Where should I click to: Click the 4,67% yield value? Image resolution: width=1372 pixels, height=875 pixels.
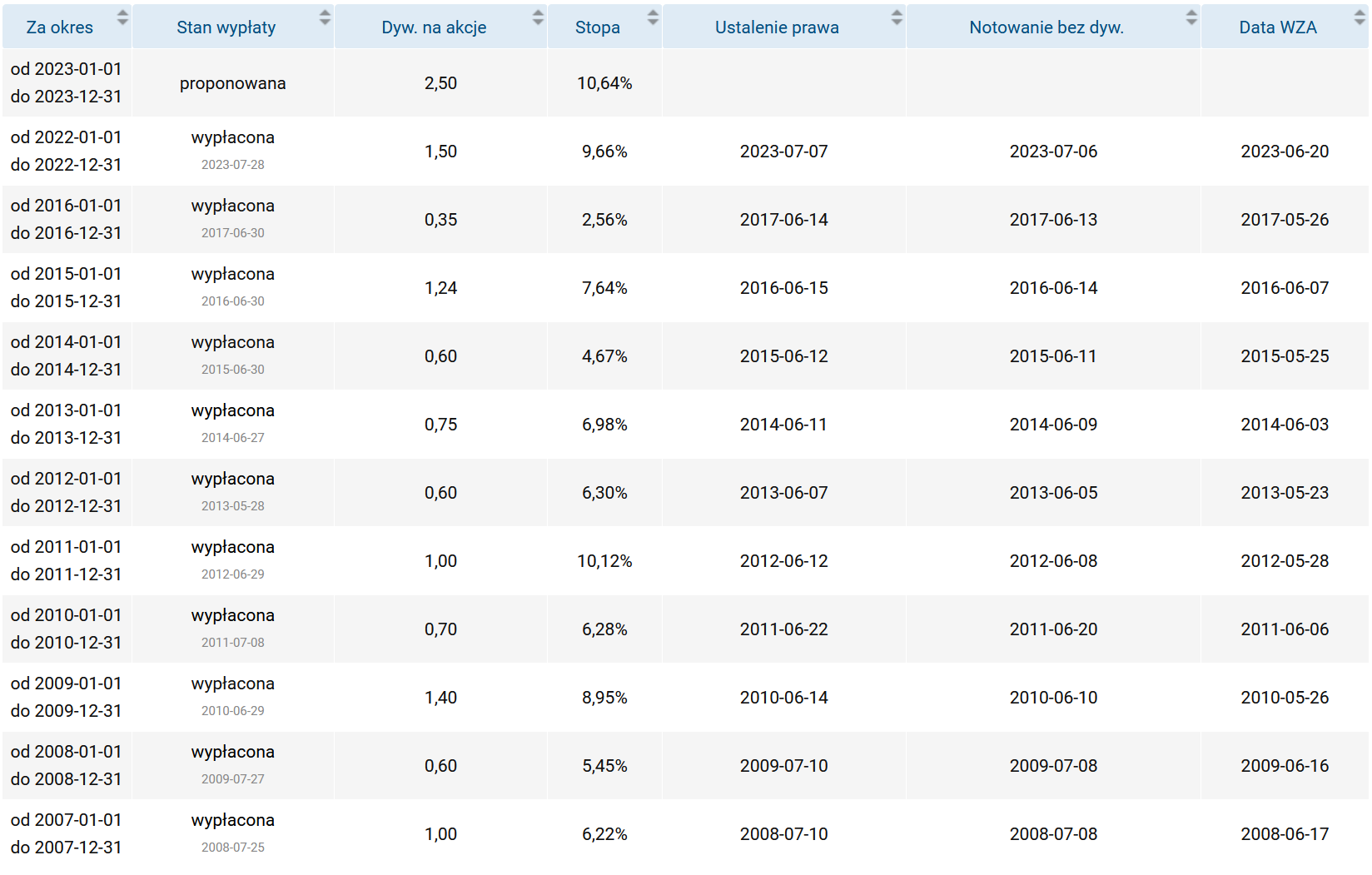click(604, 356)
